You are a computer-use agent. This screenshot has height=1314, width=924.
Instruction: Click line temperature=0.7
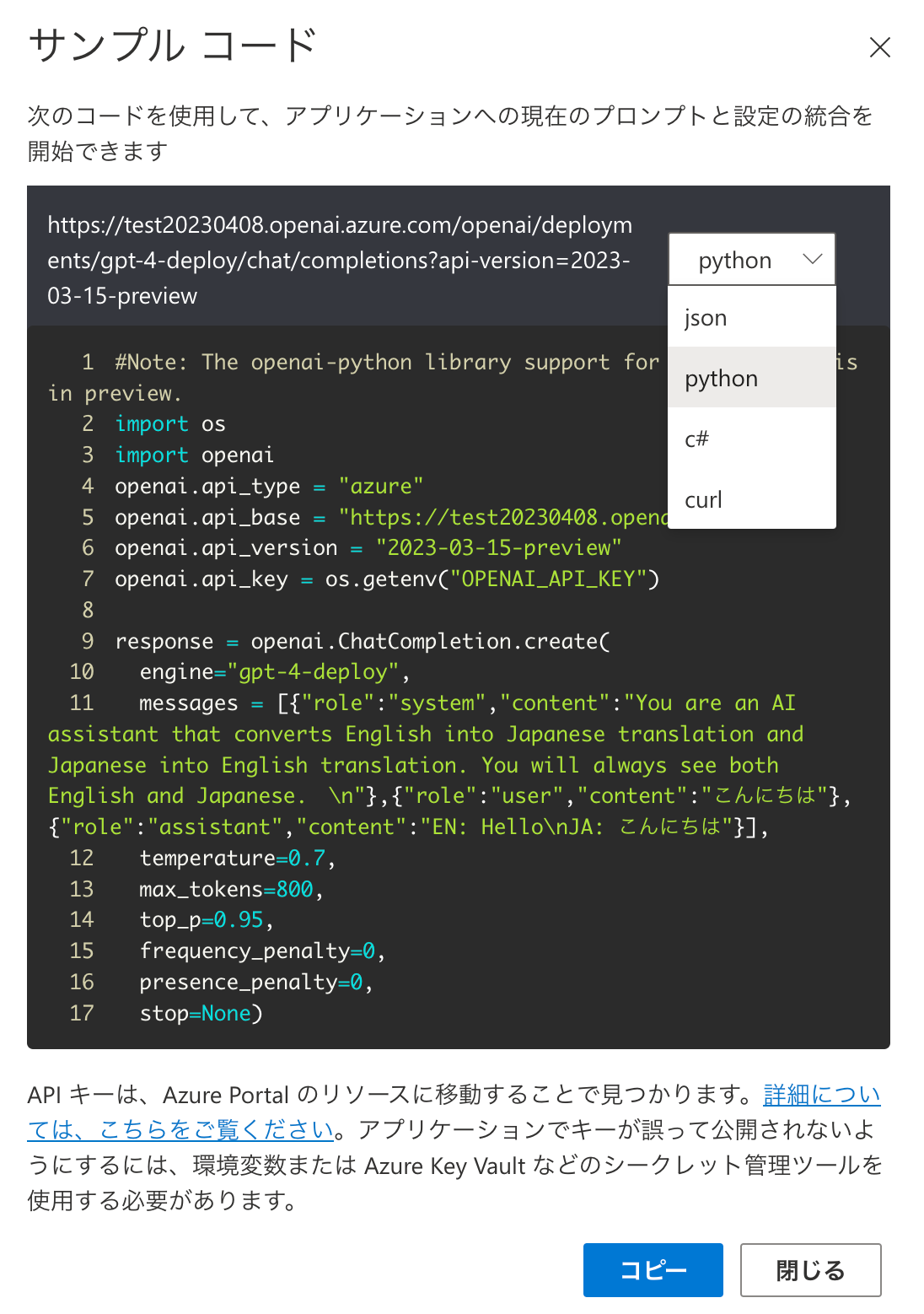coord(238,859)
